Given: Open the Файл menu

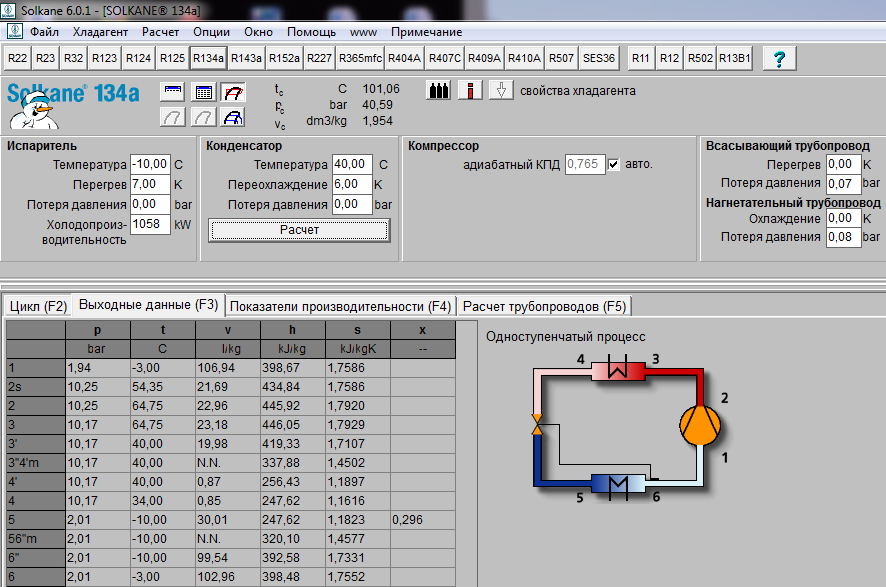Looking at the screenshot, I should (45, 32).
